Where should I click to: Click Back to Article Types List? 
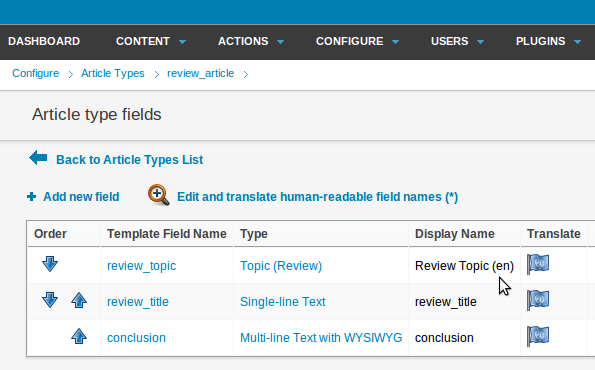pos(129,160)
